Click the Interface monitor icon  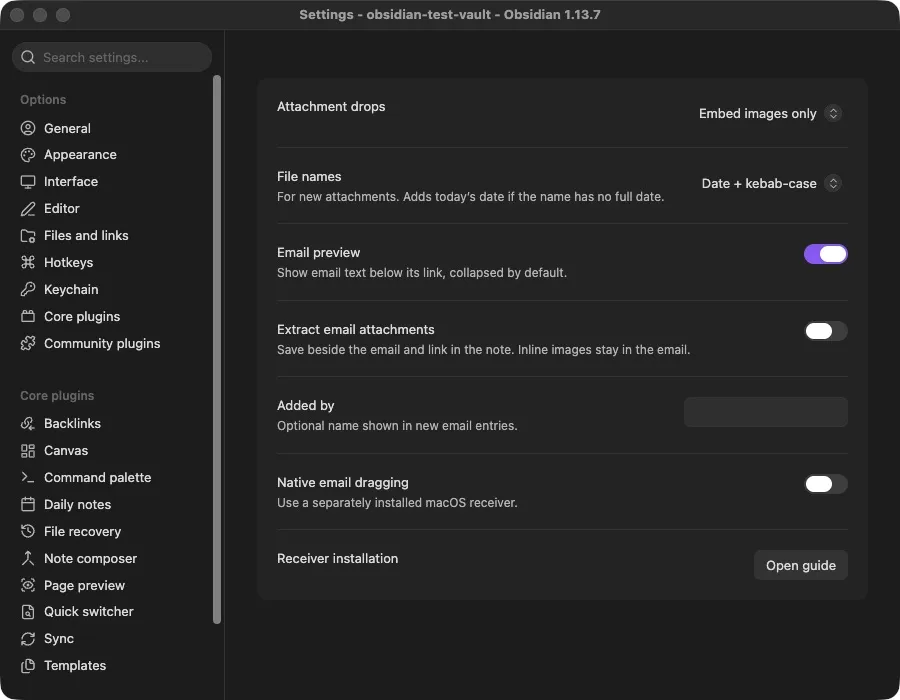coord(28,182)
